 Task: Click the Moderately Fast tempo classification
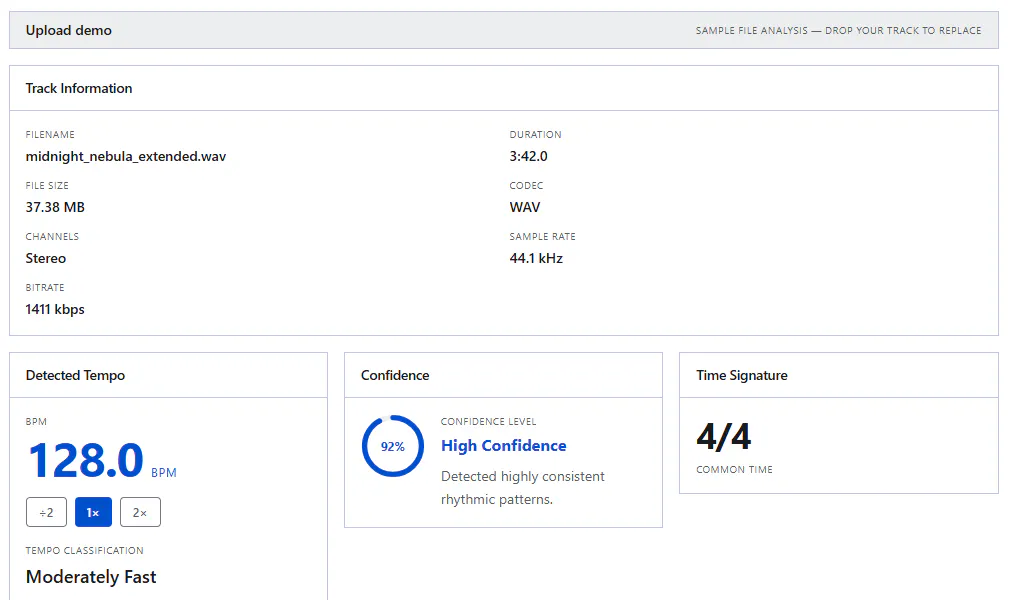pos(91,577)
